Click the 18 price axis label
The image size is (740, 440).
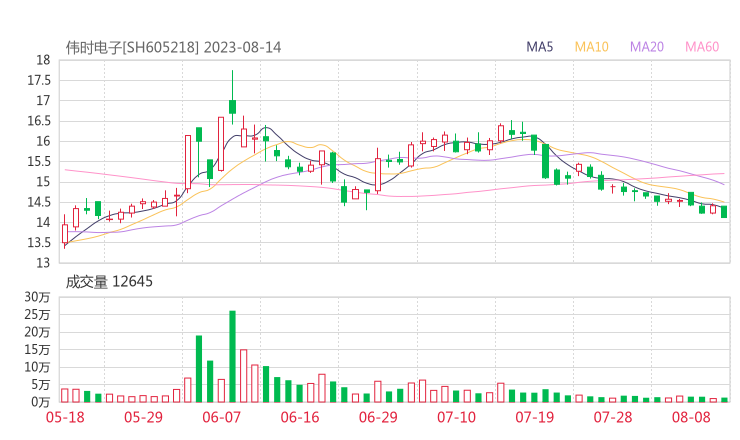point(43,60)
